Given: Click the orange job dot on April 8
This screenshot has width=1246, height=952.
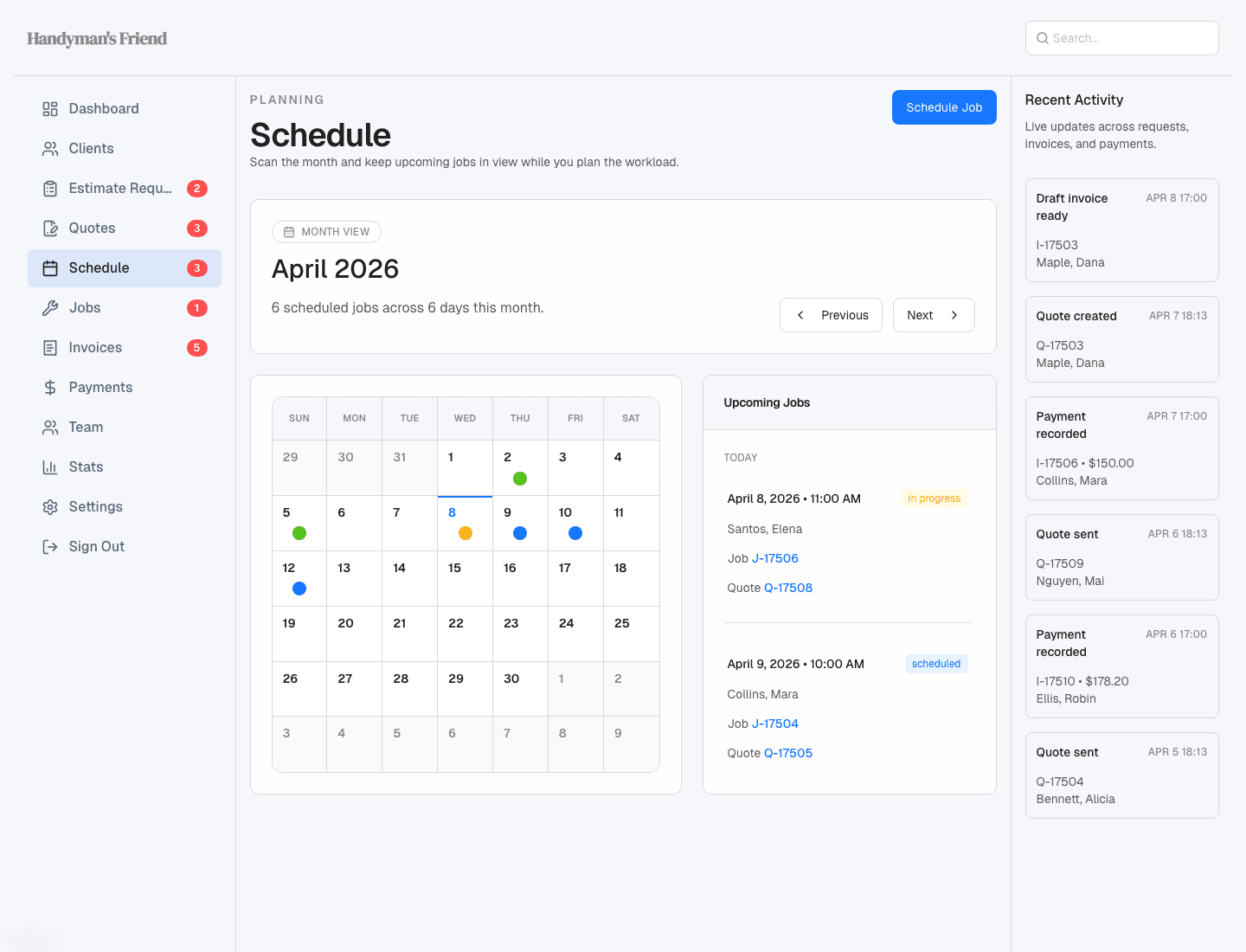Looking at the screenshot, I should point(466,533).
